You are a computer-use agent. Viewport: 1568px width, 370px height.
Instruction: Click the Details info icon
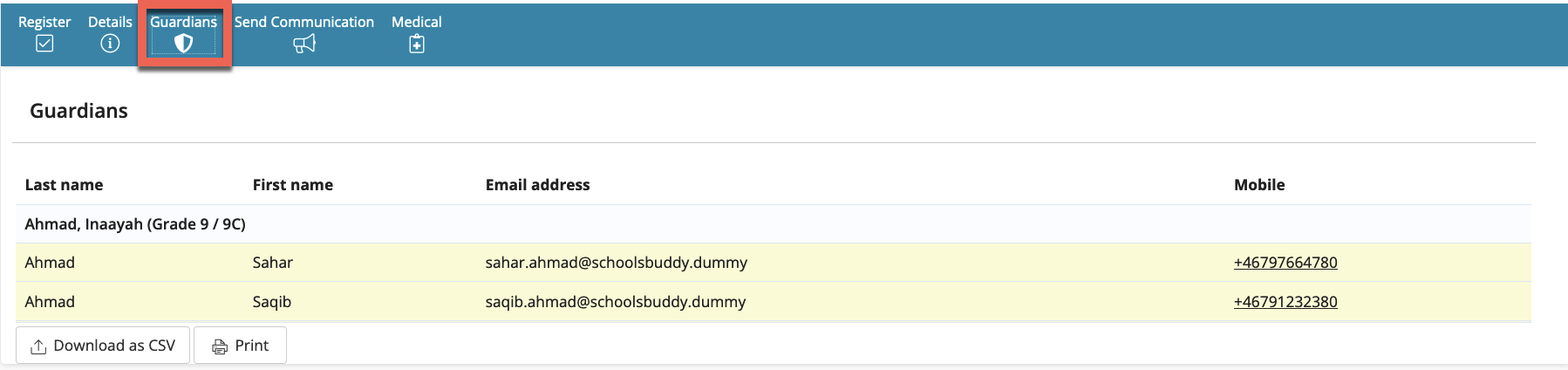click(x=110, y=44)
